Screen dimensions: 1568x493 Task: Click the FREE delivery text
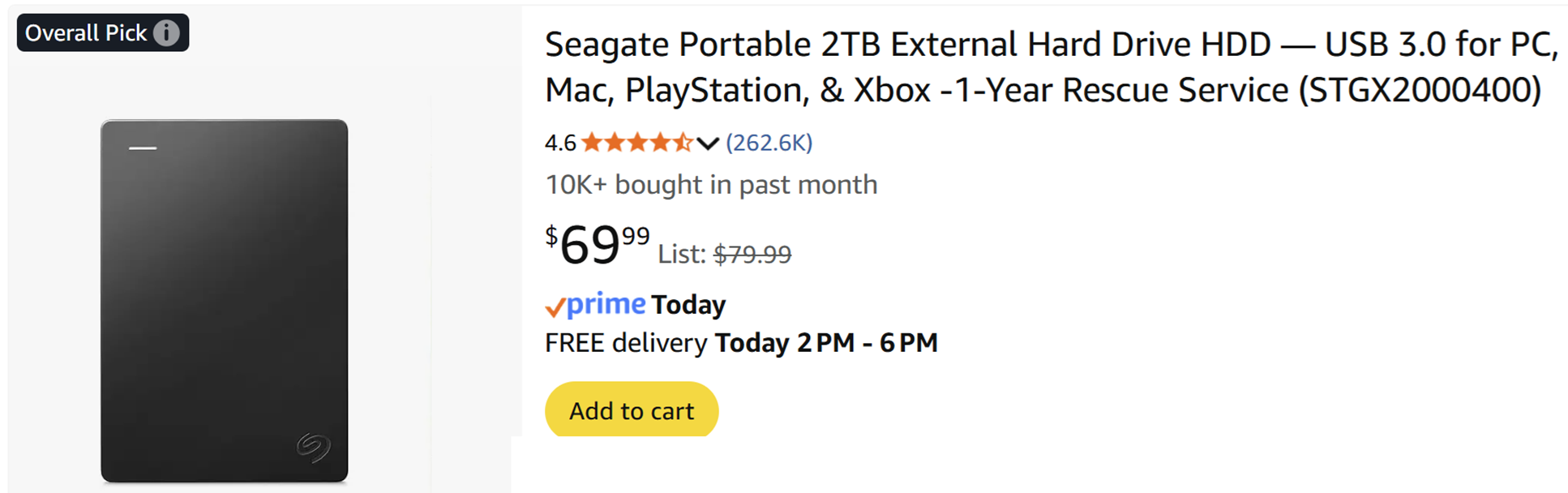(x=626, y=343)
